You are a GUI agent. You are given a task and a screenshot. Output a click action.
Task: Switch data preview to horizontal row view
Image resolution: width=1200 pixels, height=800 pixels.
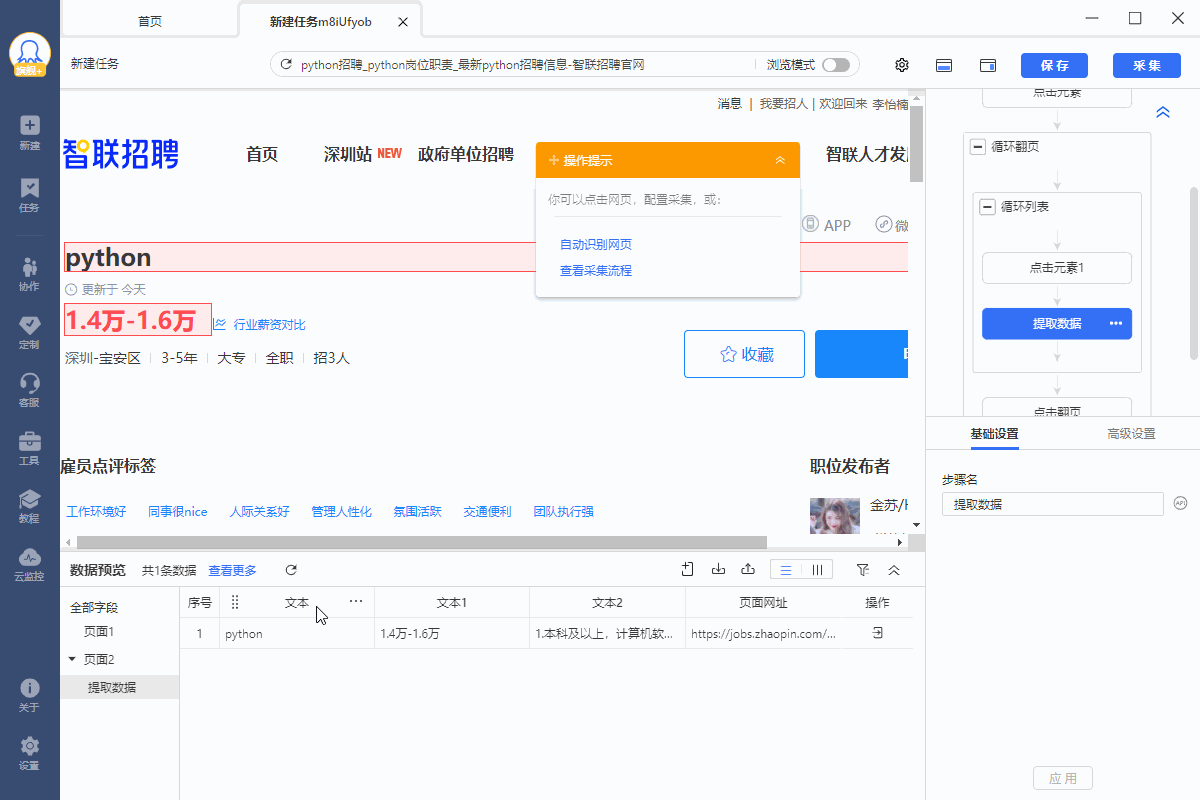pyautogui.click(x=786, y=570)
